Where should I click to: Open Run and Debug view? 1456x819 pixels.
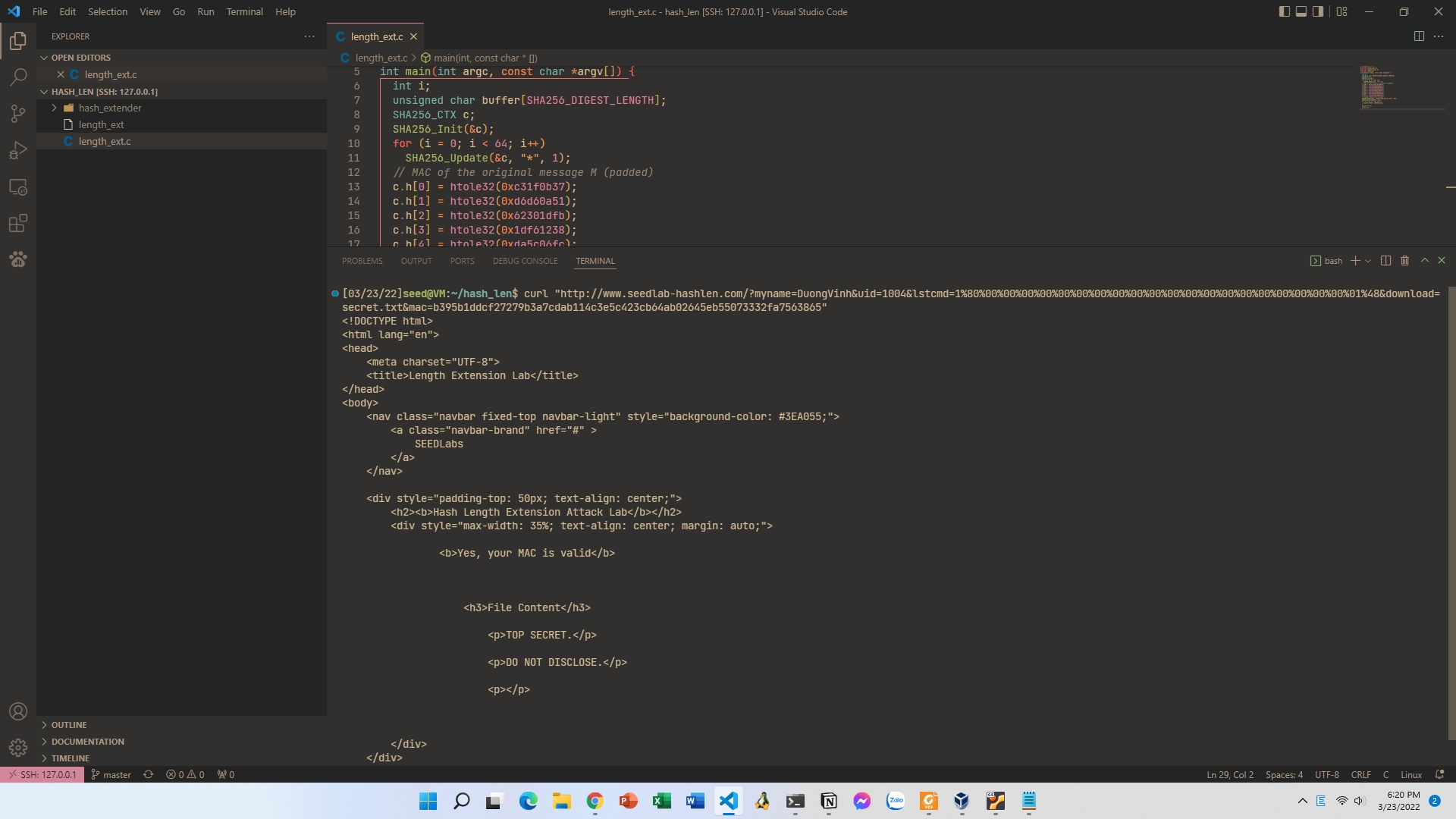(18, 150)
